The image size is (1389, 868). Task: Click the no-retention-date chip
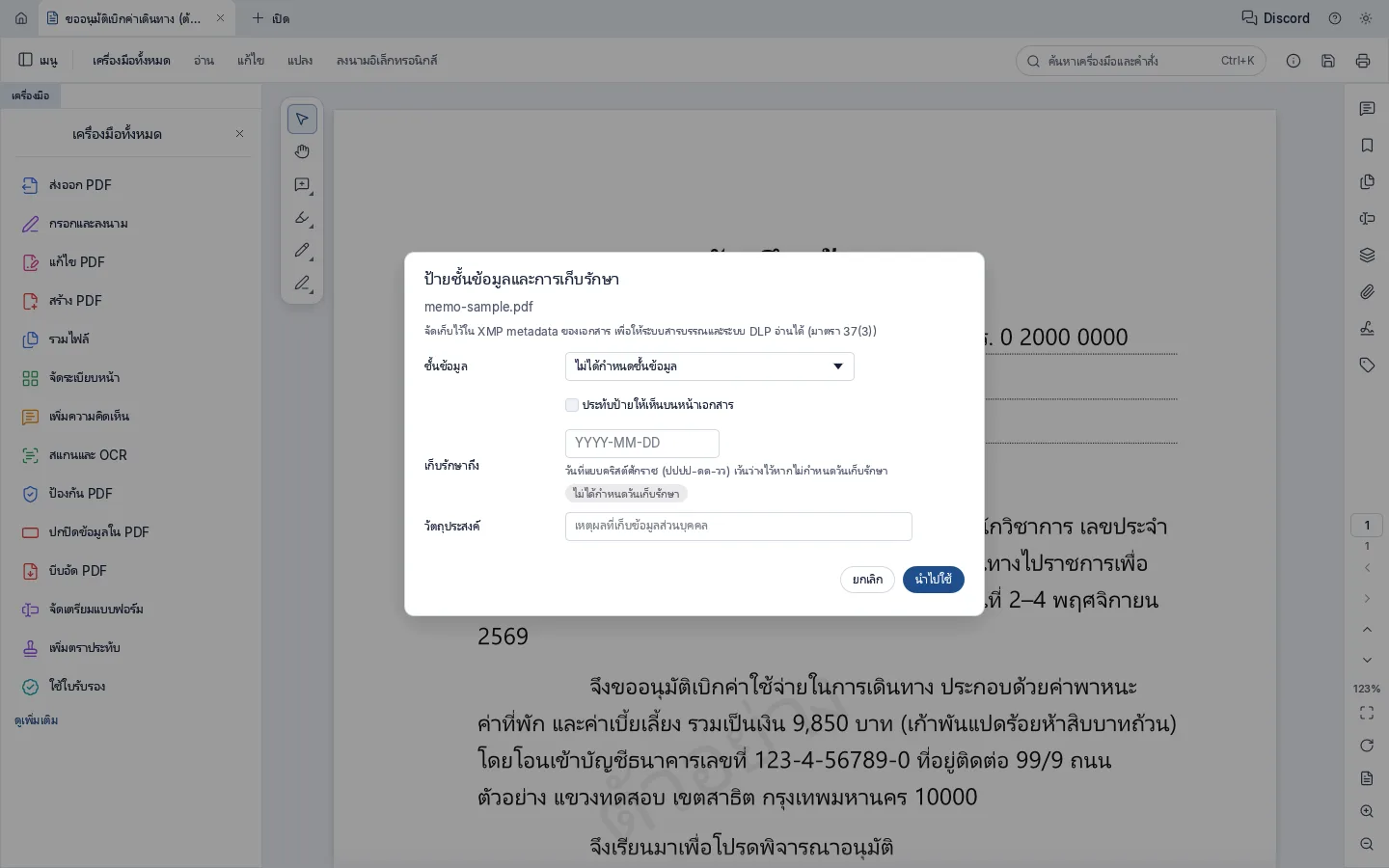[x=626, y=494]
